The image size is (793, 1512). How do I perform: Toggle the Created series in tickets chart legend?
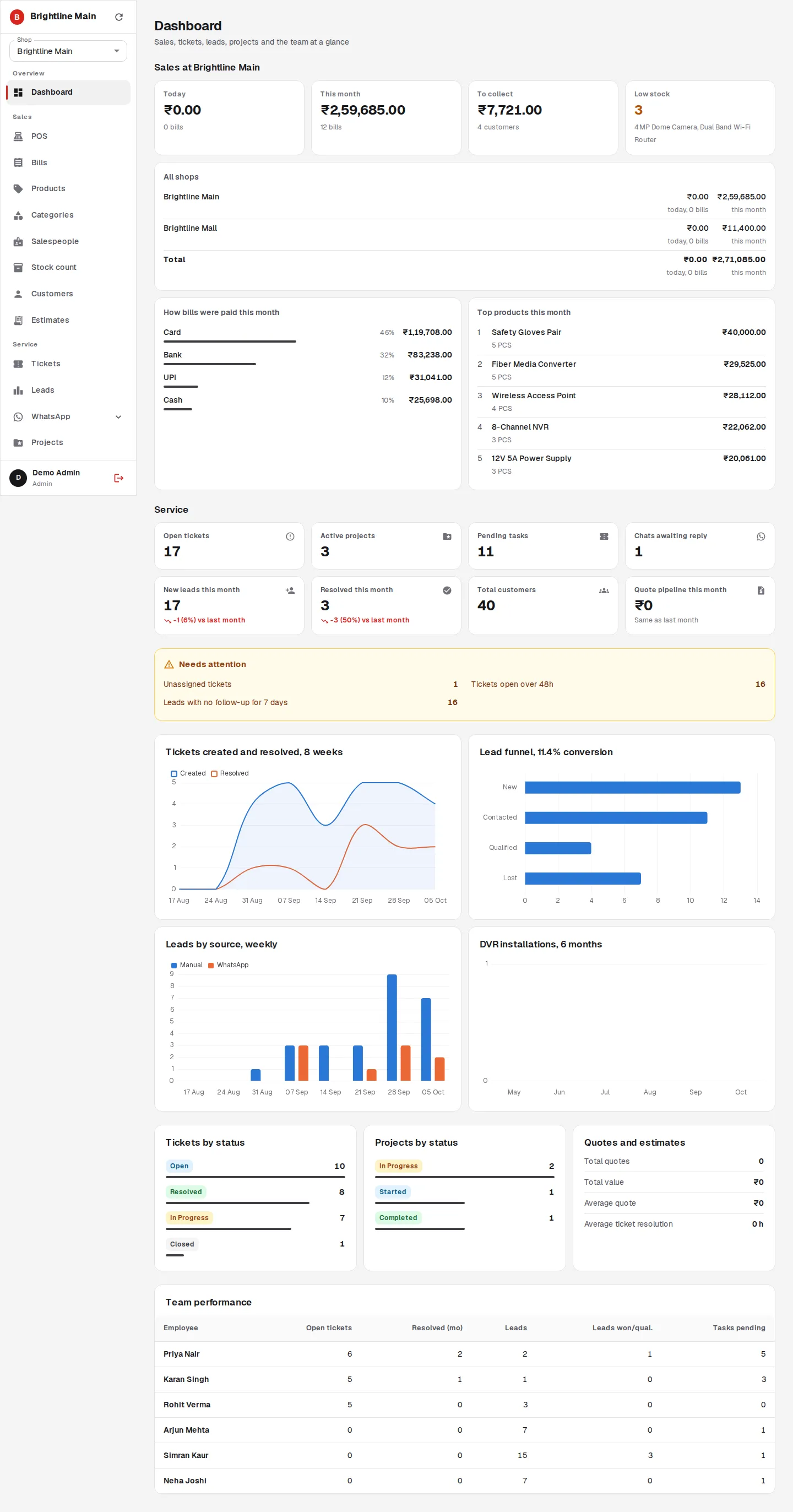click(188, 773)
